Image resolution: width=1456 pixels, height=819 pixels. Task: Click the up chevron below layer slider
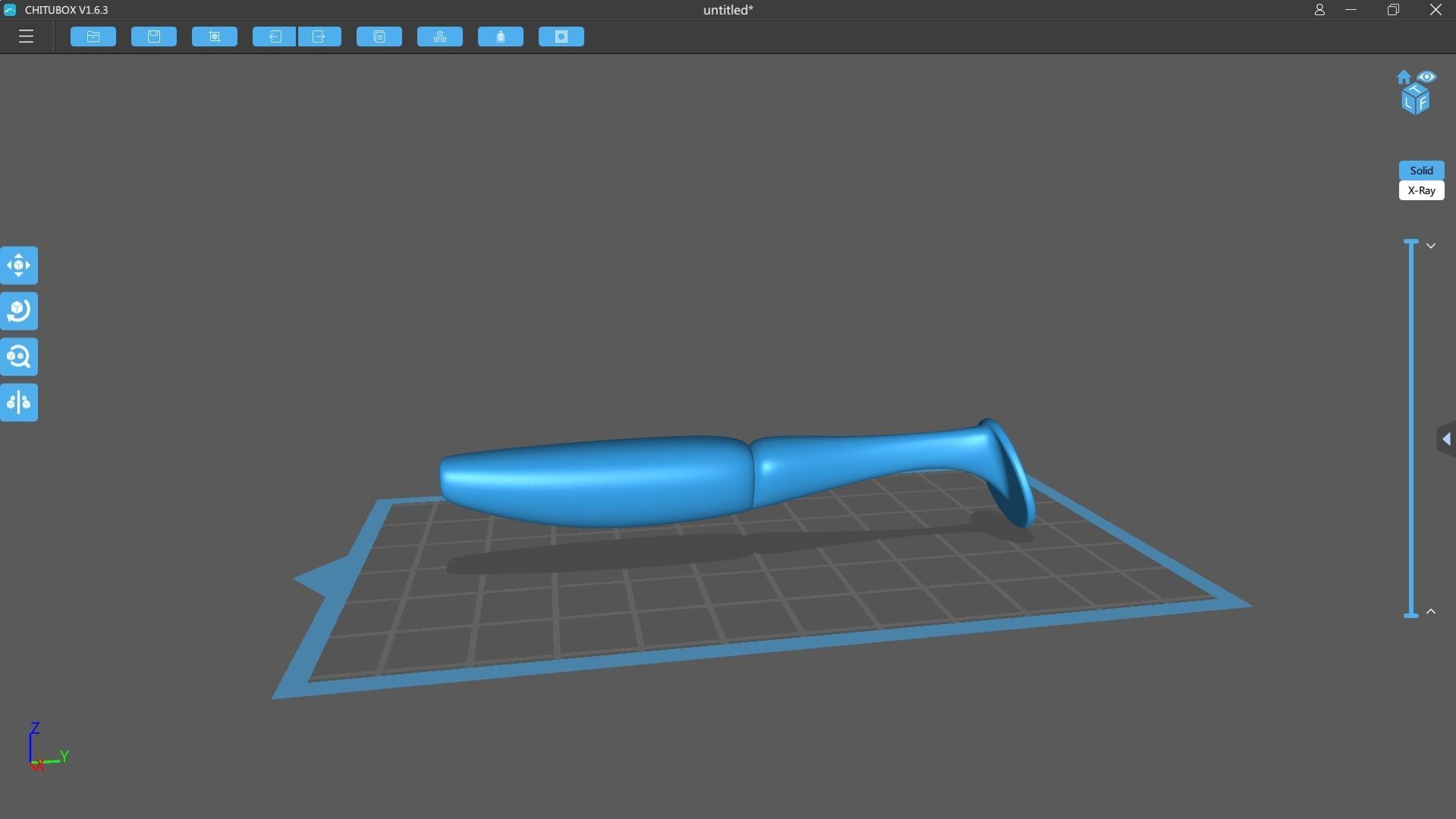point(1431,611)
